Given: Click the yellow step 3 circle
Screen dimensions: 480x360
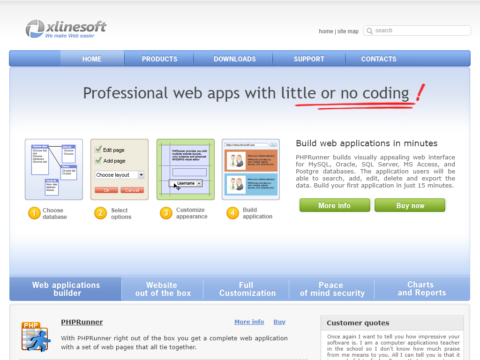Looking at the screenshot, I should 166,213.
